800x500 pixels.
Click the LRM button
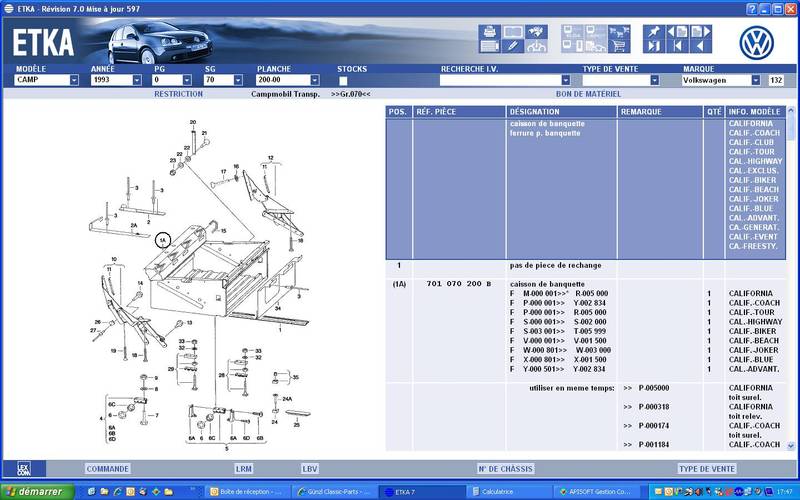coord(243,468)
